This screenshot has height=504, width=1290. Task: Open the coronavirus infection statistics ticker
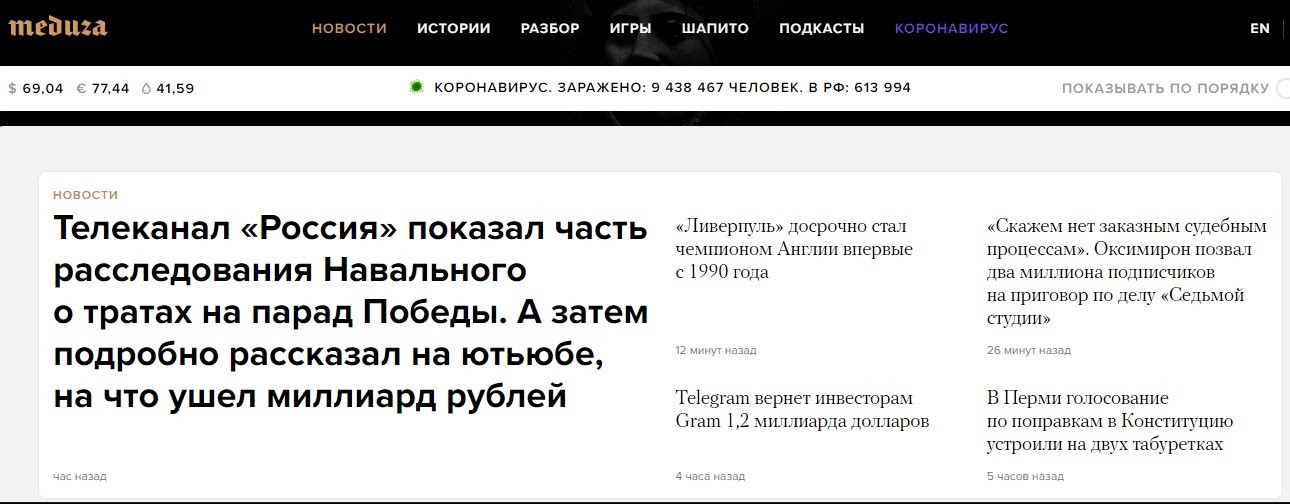[x=672, y=88]
